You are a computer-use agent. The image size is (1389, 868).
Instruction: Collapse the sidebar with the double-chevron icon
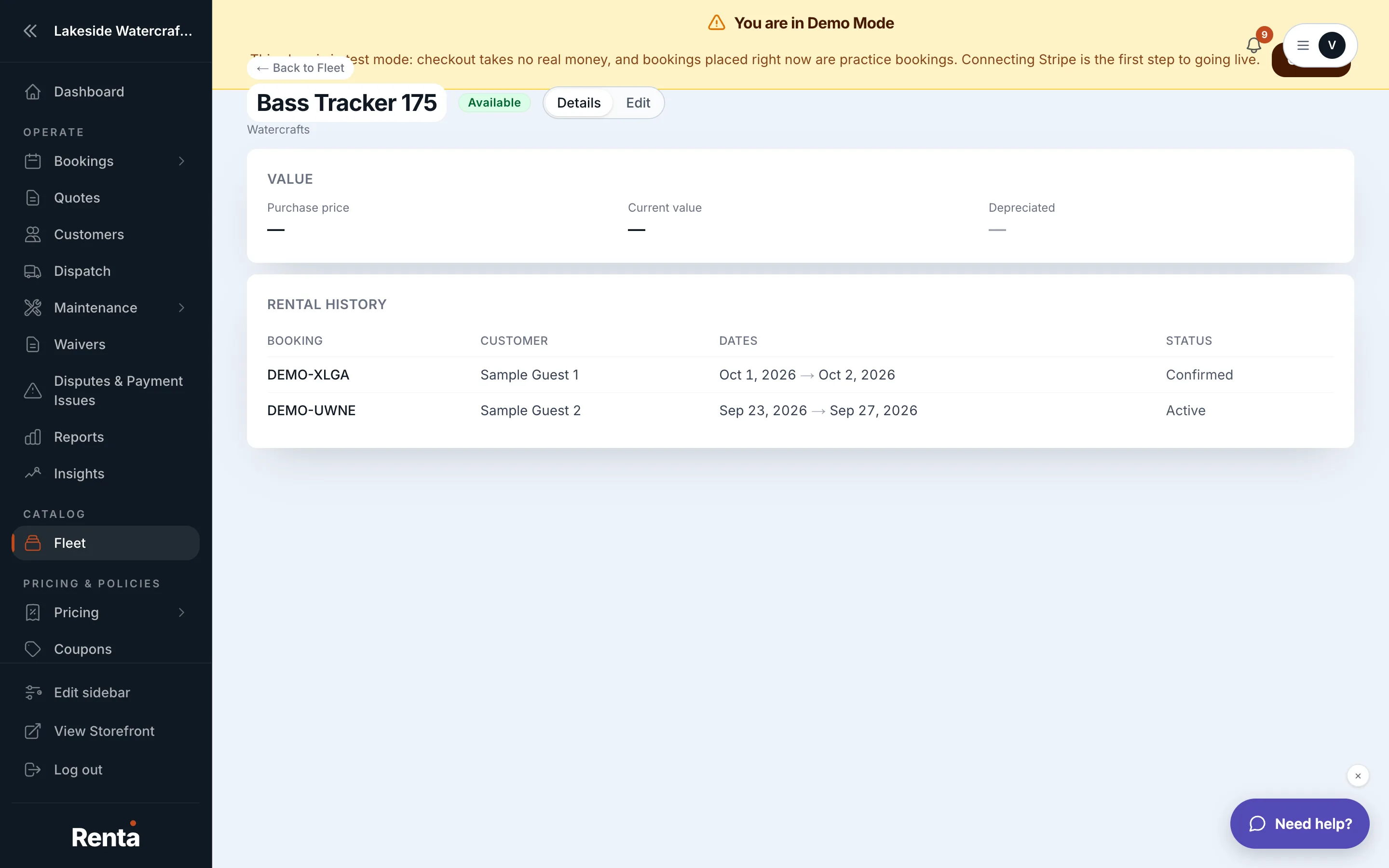tap(30, 30)
